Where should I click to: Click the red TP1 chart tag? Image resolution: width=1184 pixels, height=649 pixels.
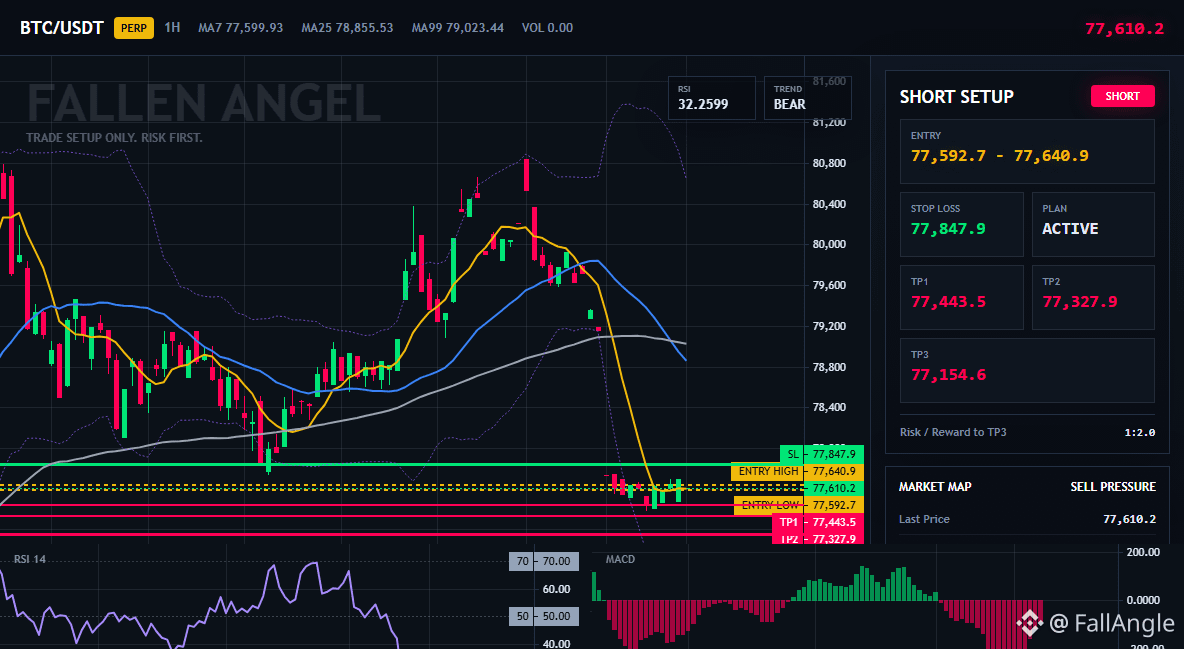788,522
